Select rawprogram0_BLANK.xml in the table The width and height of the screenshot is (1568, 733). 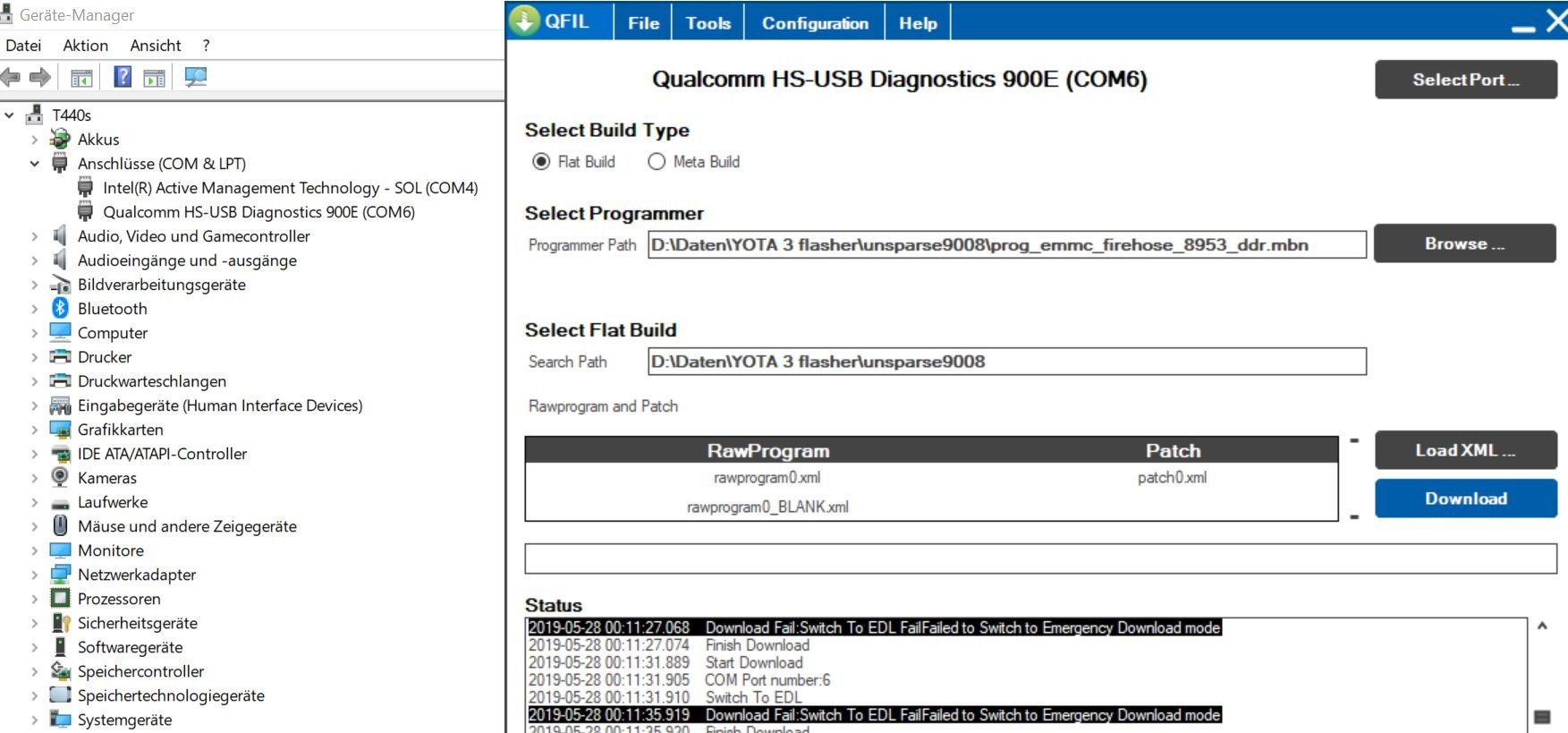(767, 507)
